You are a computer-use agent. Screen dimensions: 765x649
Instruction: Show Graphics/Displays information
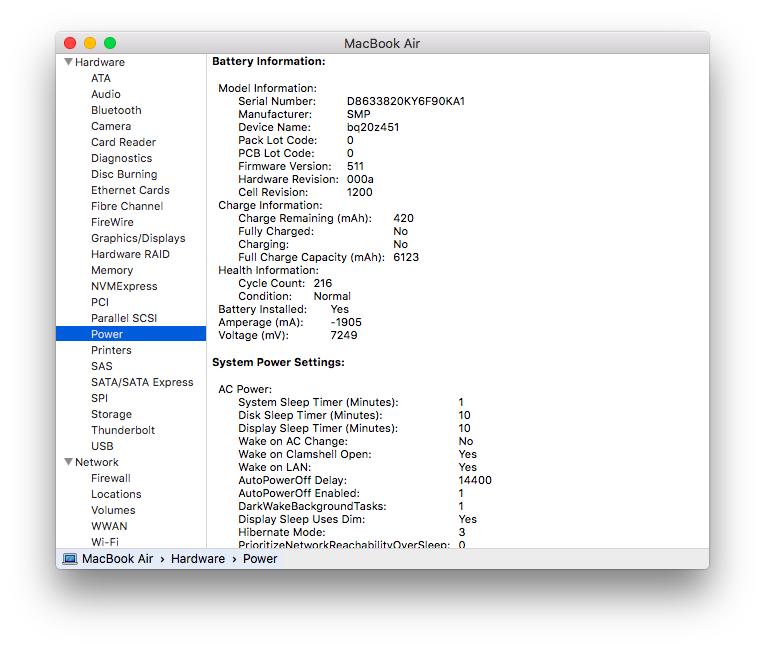[138, 238]
